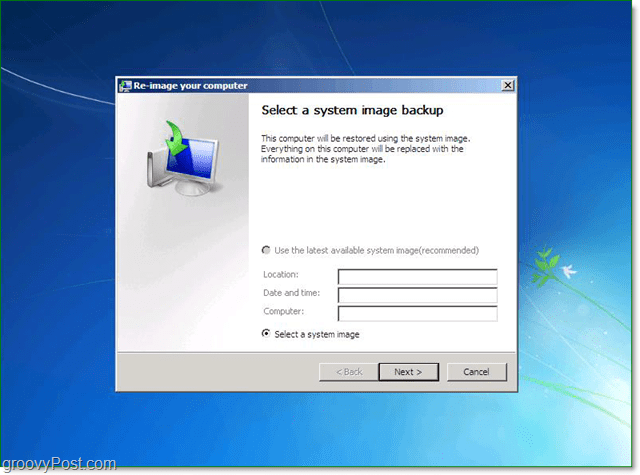Click the 'Re-image your computer' title text
Screen dimensions: 640x475
[191, 86]
